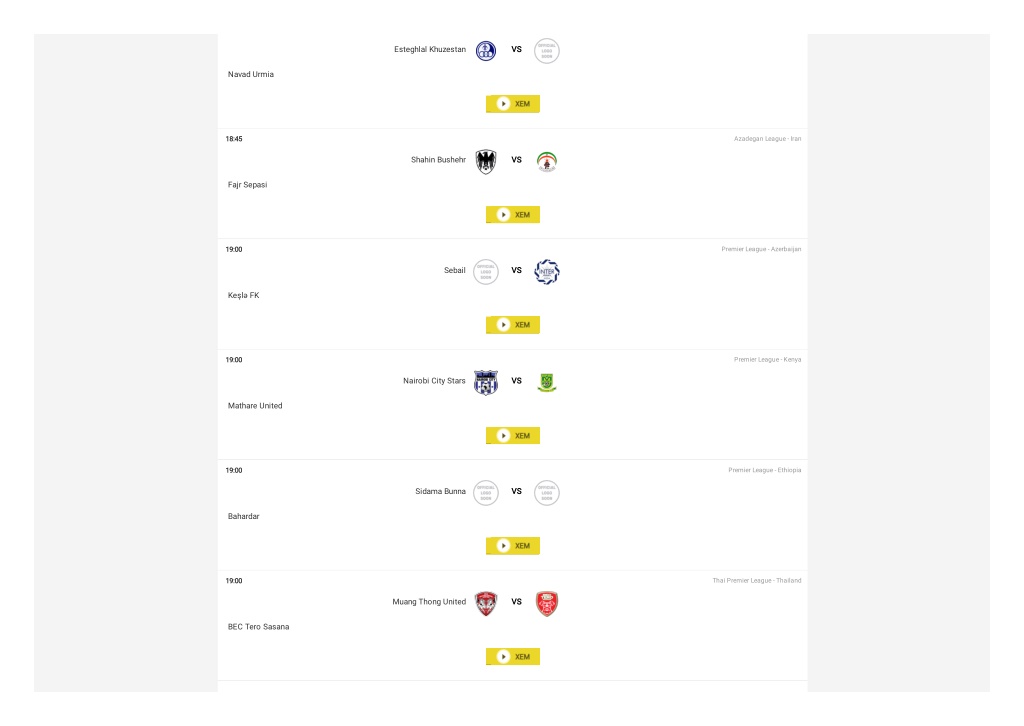Click the Sidama Bunna placeholder logo
The height and width of the screenshot is (726, 1024).
point(485,493)
